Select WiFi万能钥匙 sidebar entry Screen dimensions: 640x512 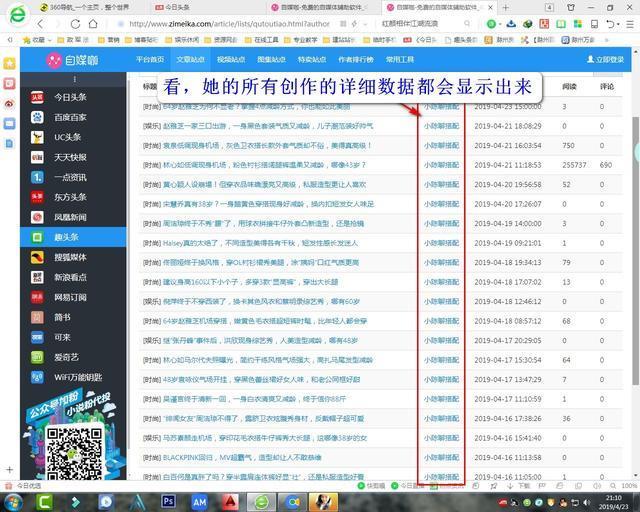[77, 377]
